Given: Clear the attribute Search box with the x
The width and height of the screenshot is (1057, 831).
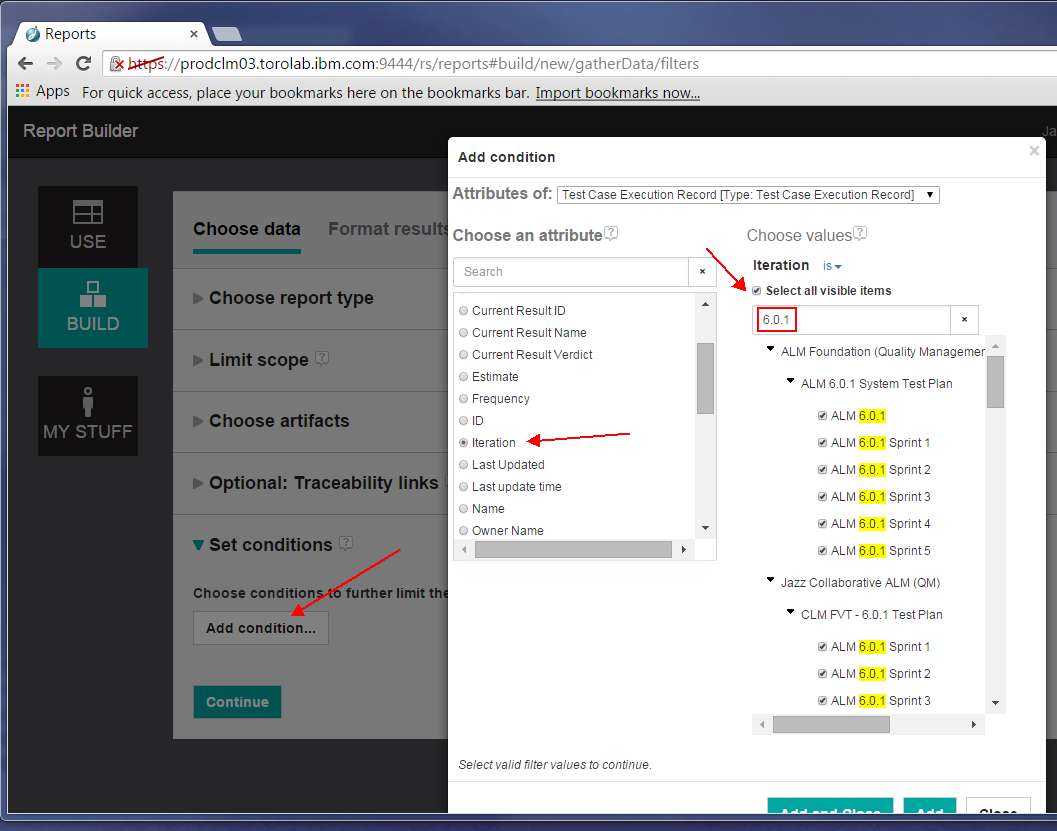Looking at the screenshot, I should [x=702, y=272].
